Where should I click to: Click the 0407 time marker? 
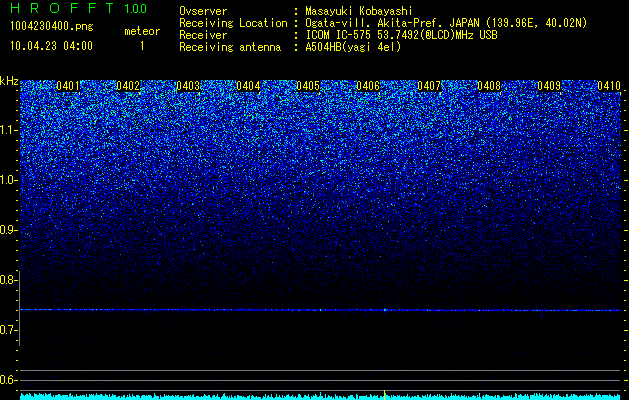click(x=429, y=86)
